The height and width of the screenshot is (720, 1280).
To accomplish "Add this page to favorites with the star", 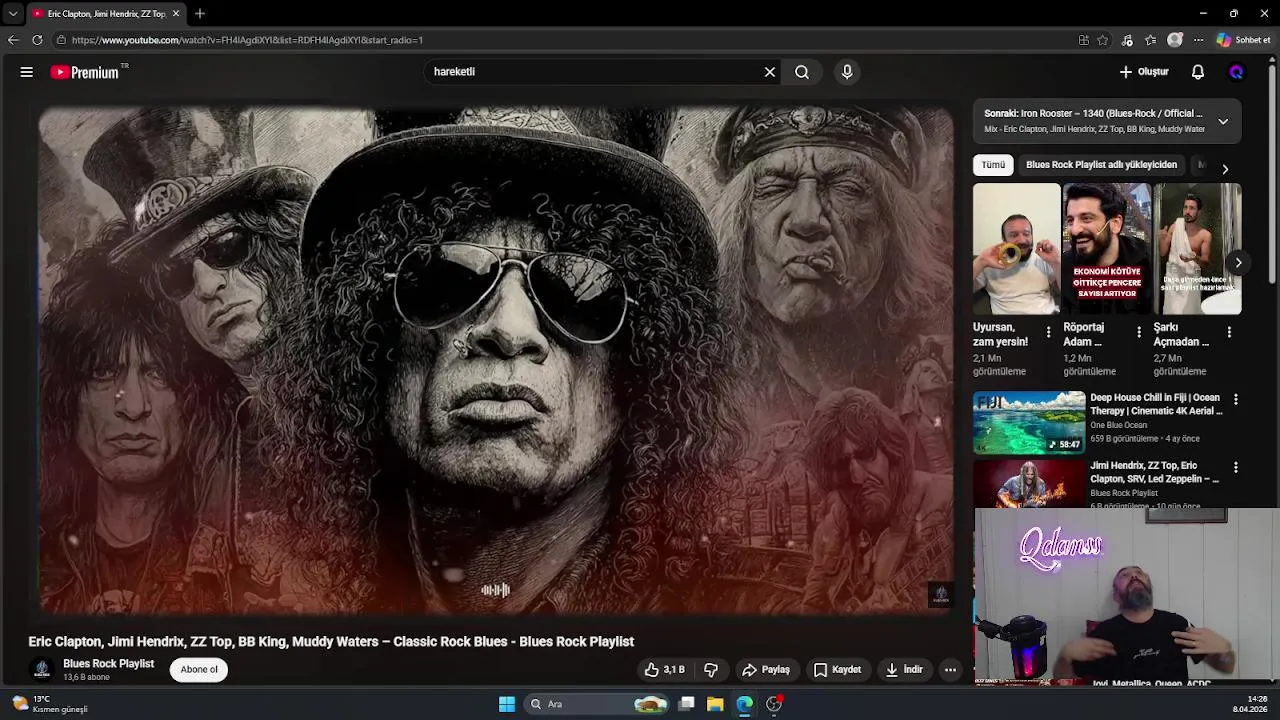I will [x=1103, y=40].
